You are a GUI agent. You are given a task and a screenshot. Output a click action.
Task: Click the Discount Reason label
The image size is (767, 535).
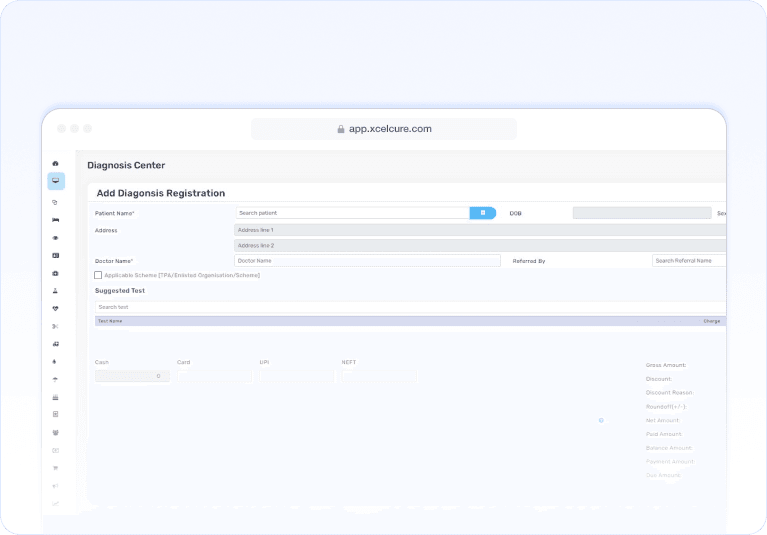[x=670, y=393]
